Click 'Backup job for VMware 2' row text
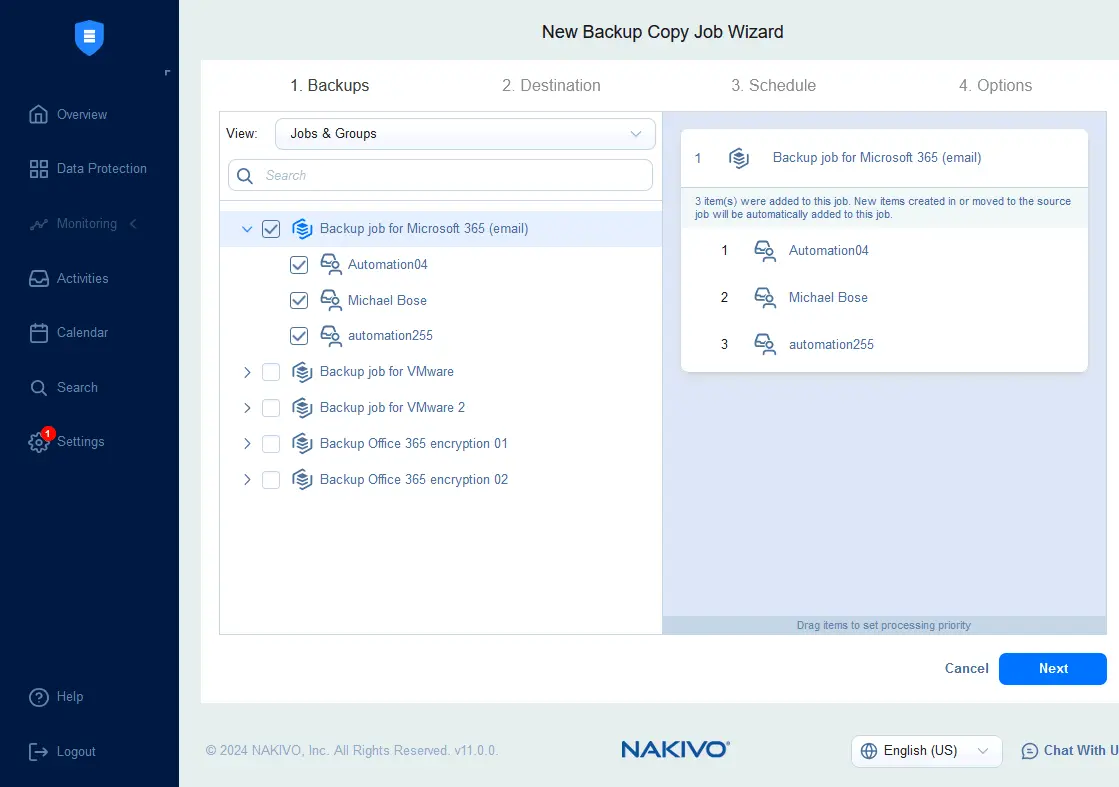Screen dimensions: 1119x787 point(393,407)
